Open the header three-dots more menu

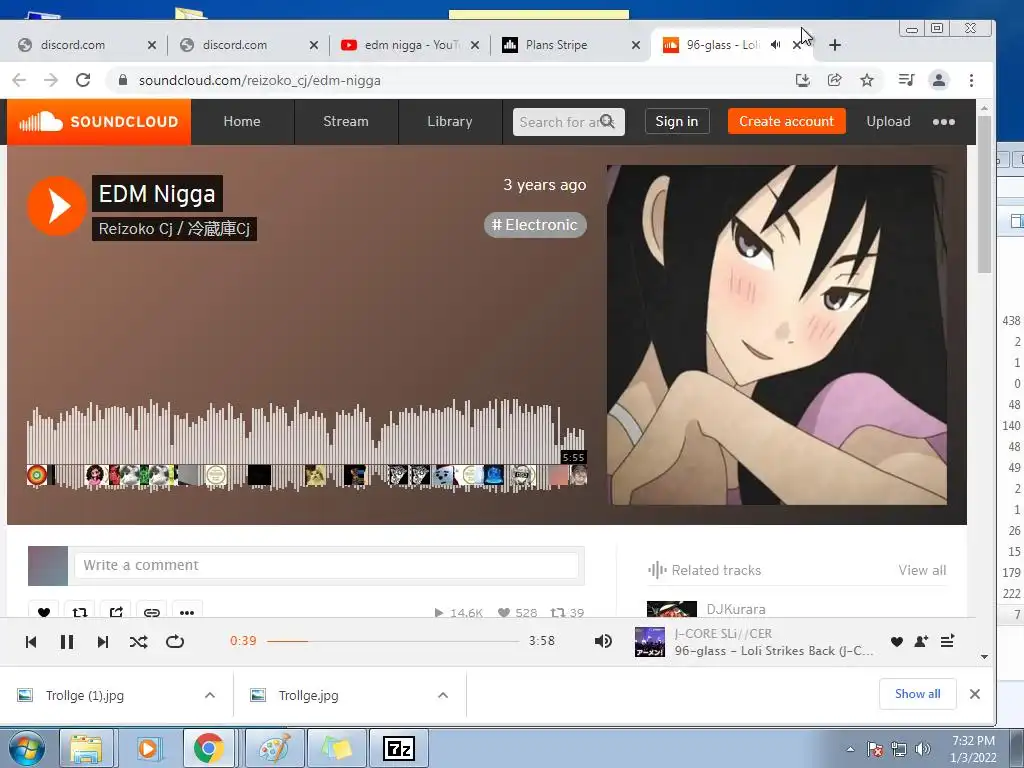pos(944,122)
